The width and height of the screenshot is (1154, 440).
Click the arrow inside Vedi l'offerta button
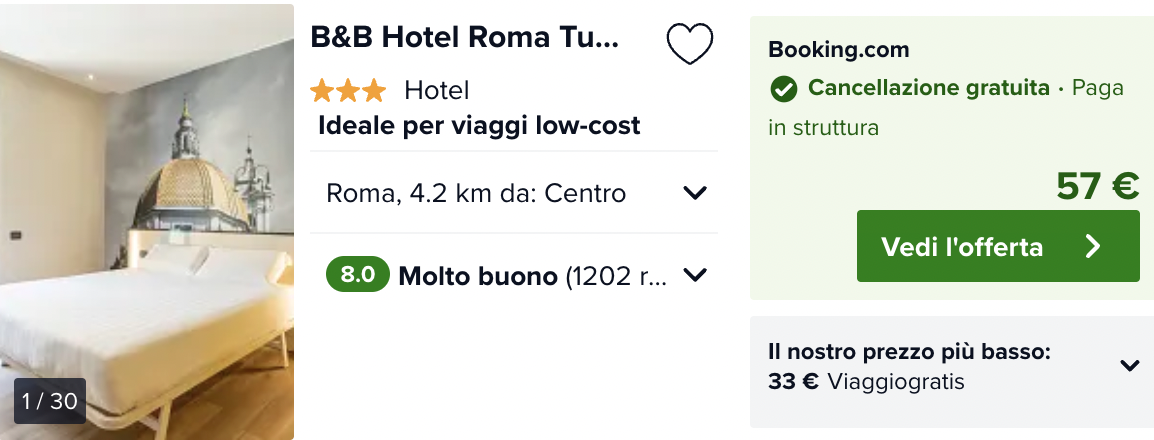point(1093,247)
